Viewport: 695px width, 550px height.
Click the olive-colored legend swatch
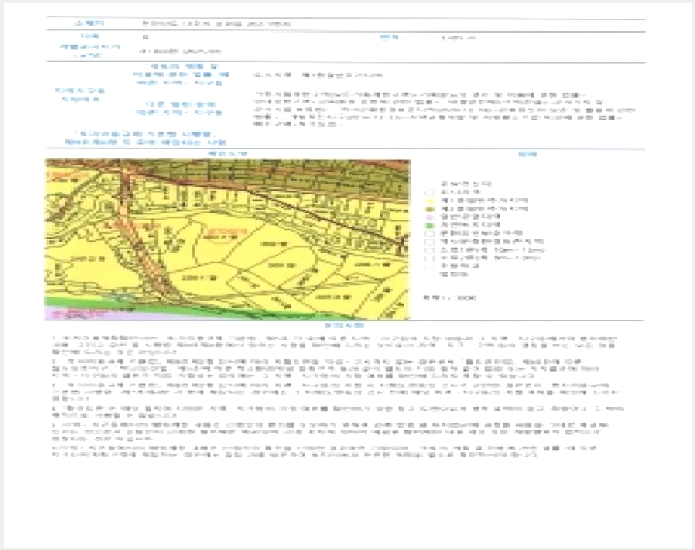point(429,209)
